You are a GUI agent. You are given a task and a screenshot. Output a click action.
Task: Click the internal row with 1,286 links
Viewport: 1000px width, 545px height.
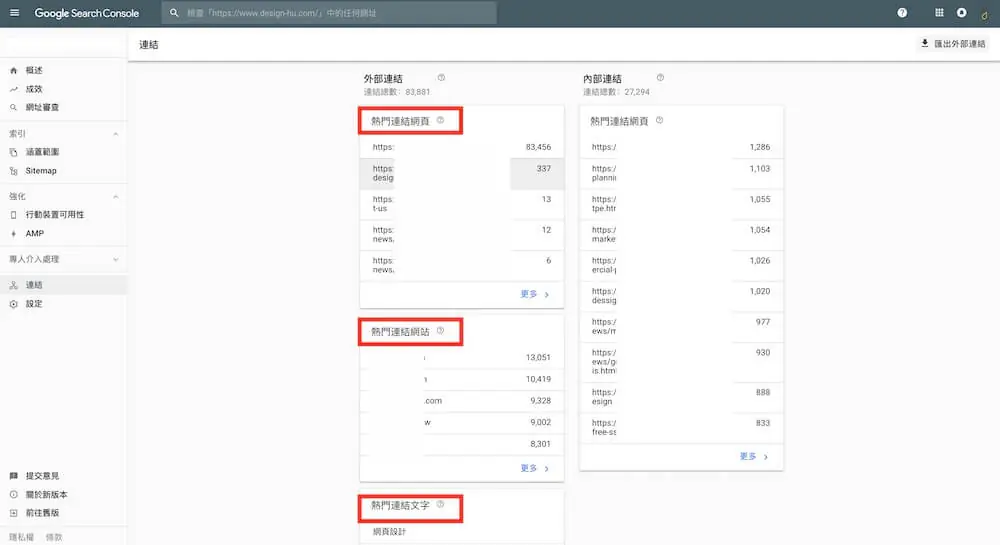(681, 147)
